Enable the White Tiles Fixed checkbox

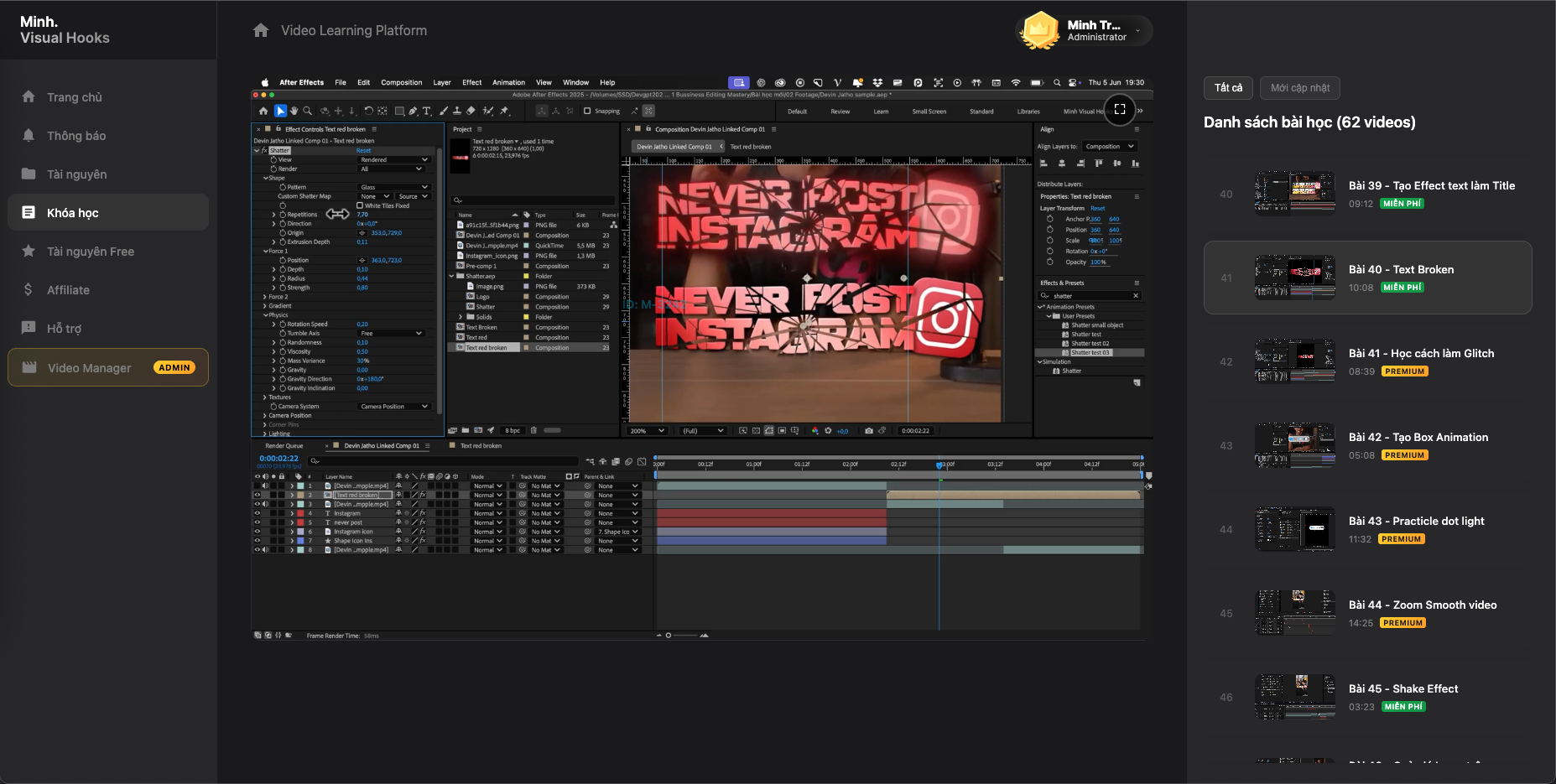click(x=360, y=205)
